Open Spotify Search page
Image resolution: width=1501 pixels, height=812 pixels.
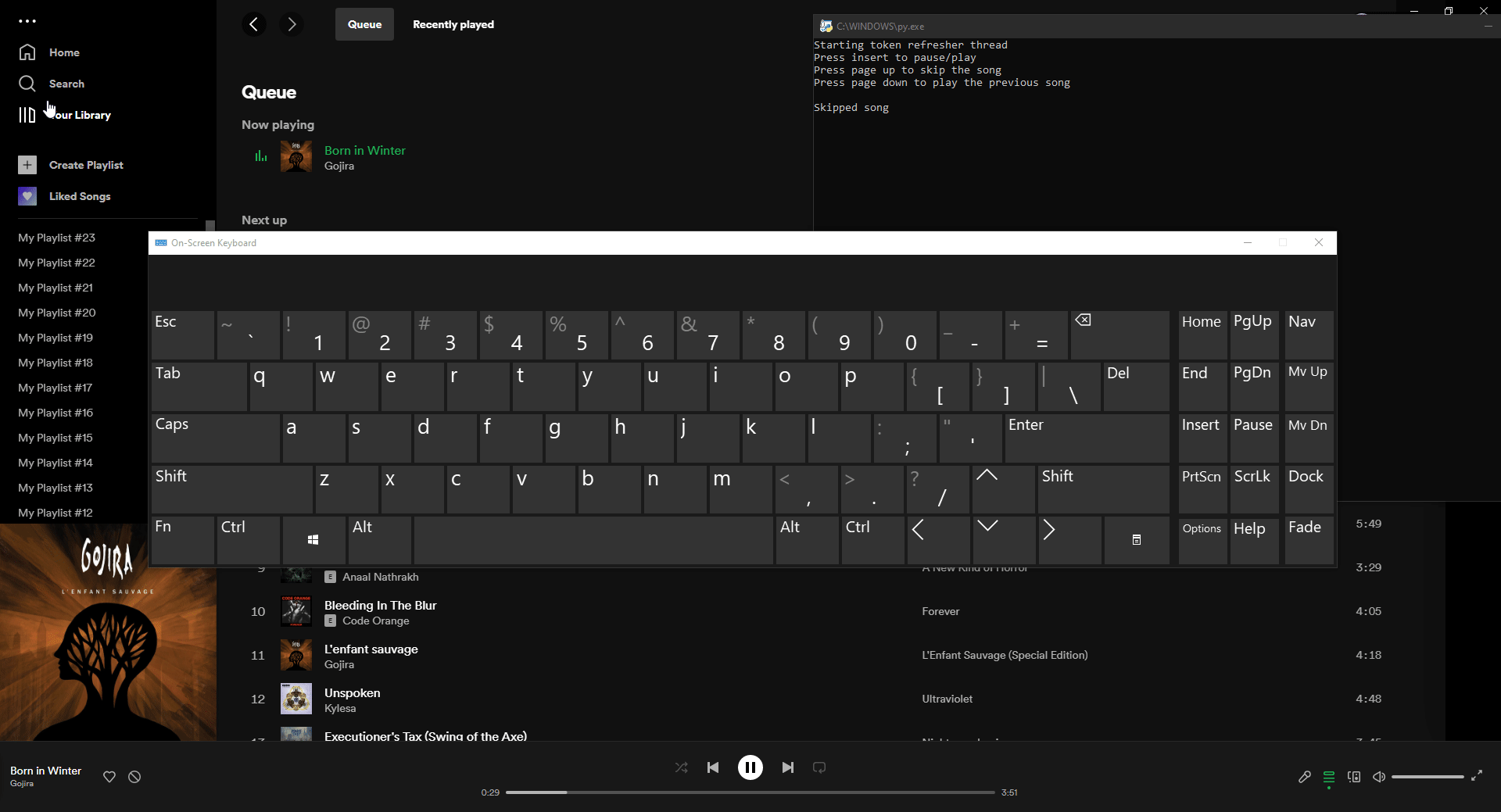51,84
